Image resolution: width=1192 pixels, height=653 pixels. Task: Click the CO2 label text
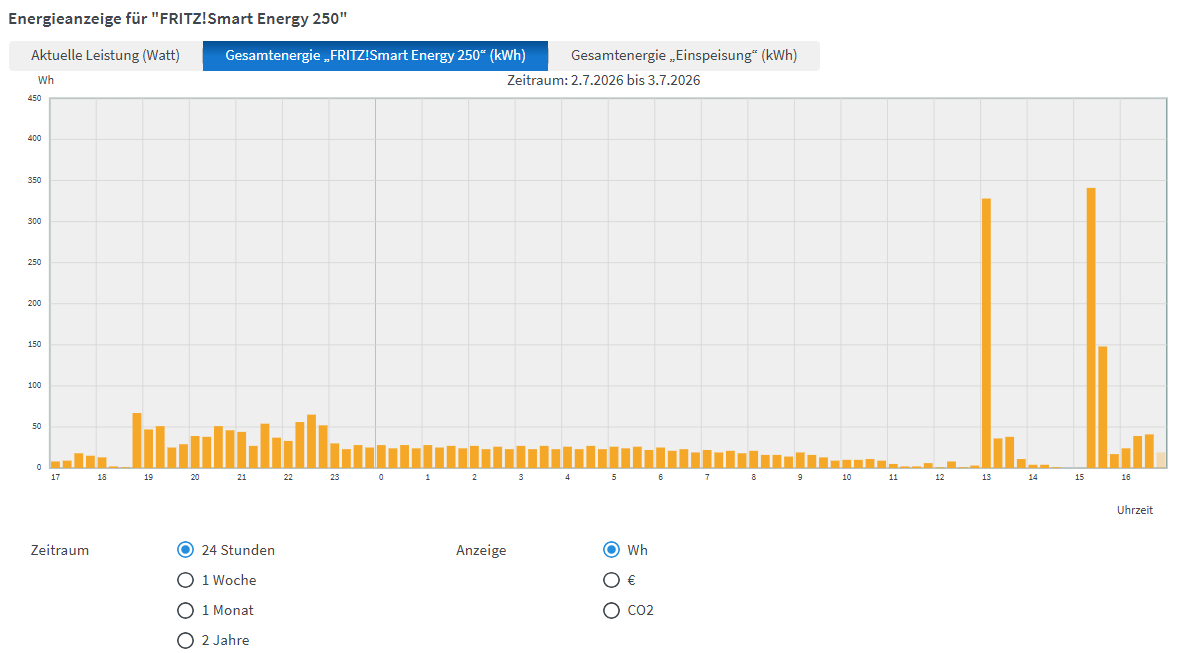tap(640, 610)
